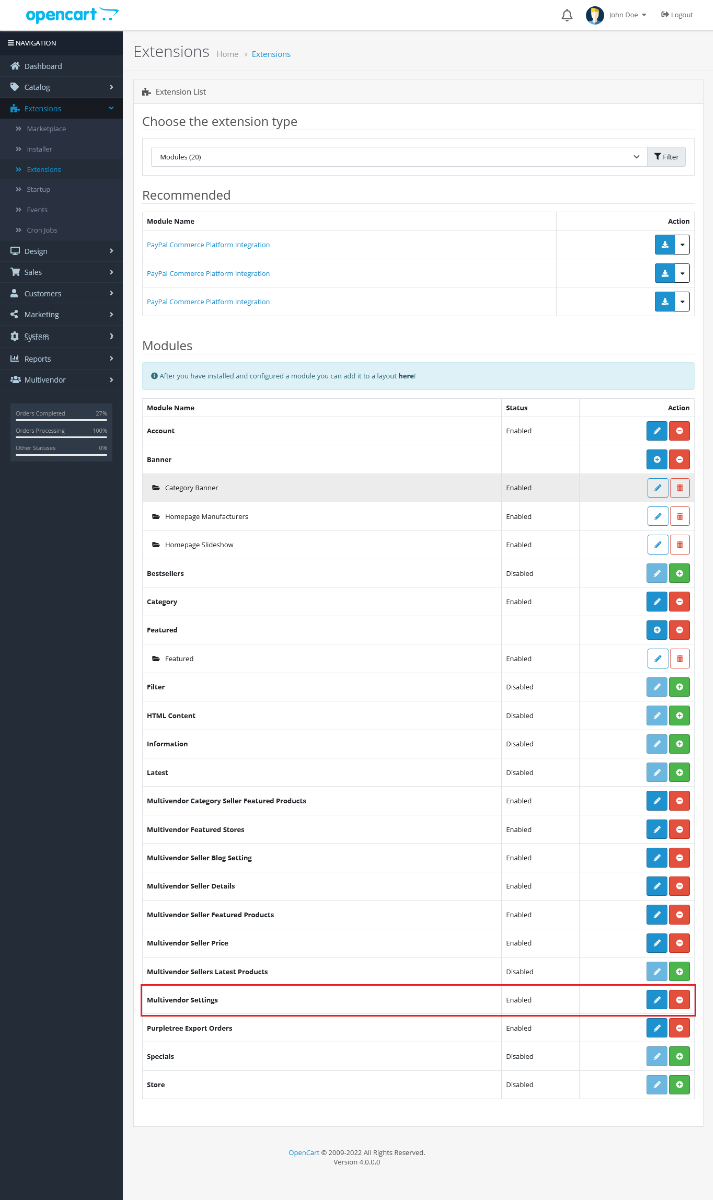Open the second PayPal download dropdown caret
The height and width of the screenshot is (1200, 713).
point(682,273)
